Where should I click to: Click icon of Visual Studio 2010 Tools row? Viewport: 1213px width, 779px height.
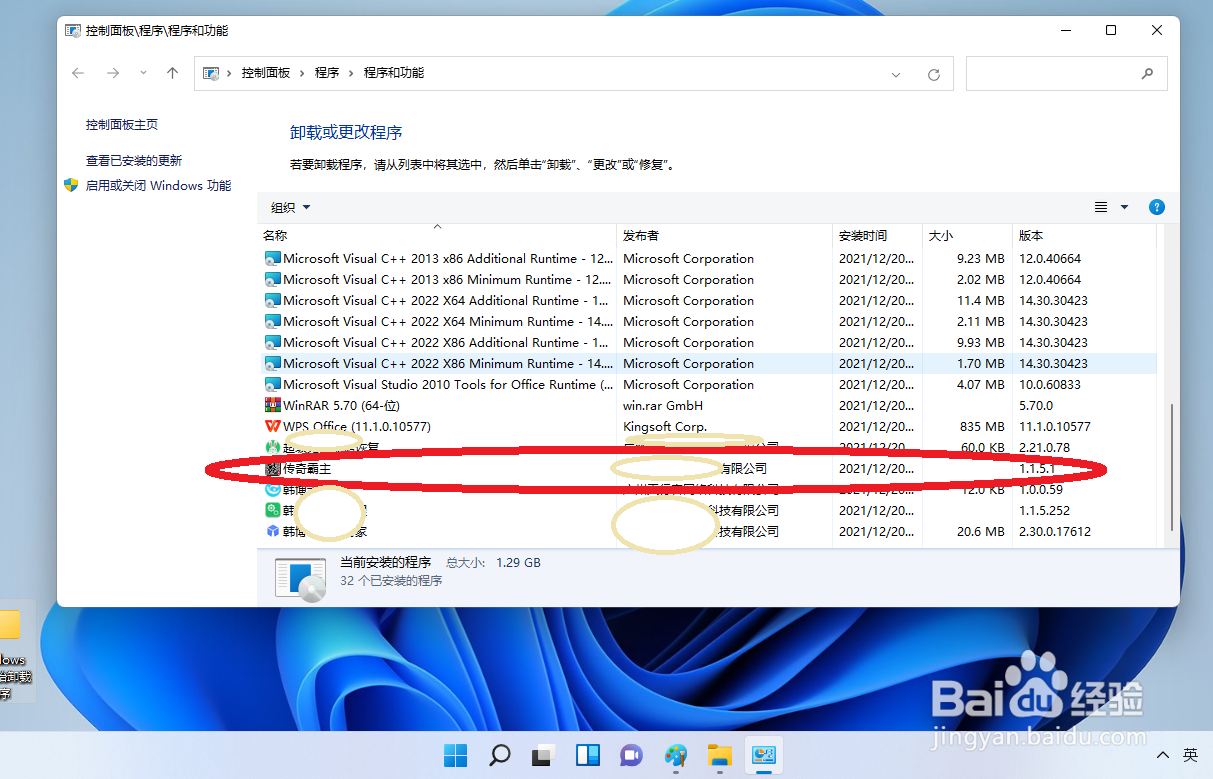tap(273, 385)
